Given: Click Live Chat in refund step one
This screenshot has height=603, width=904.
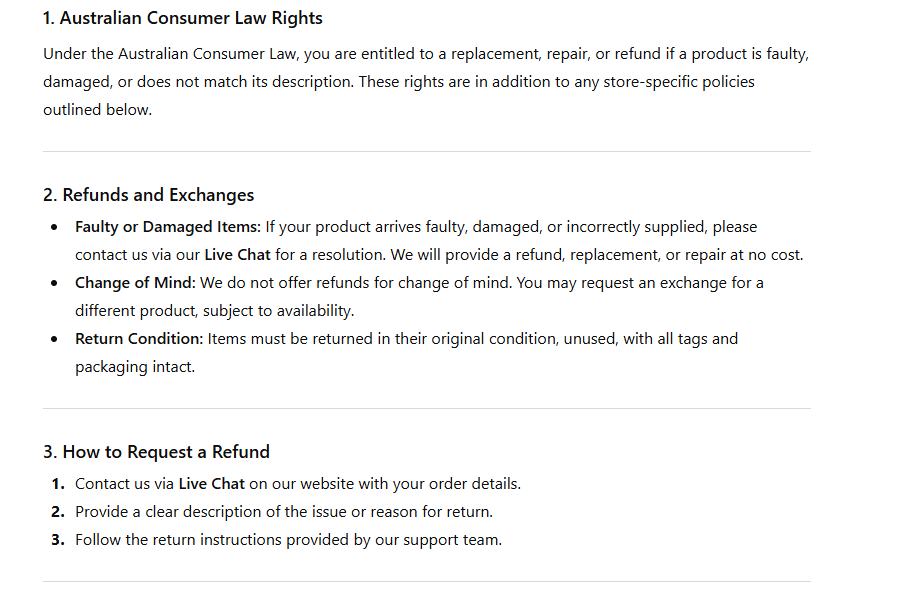Looking at the screenshot, I should pos(211,484).
